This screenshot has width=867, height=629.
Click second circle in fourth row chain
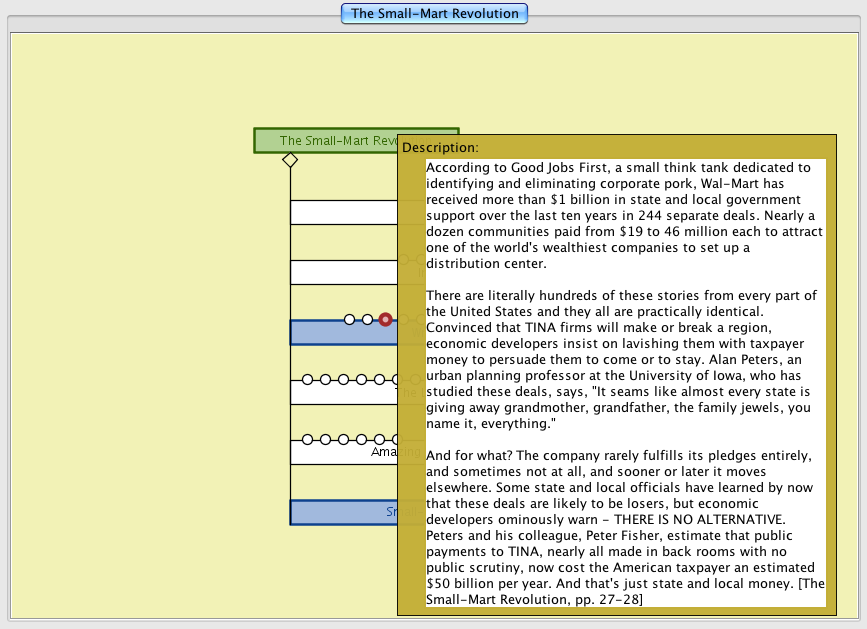tap(326, 380)
